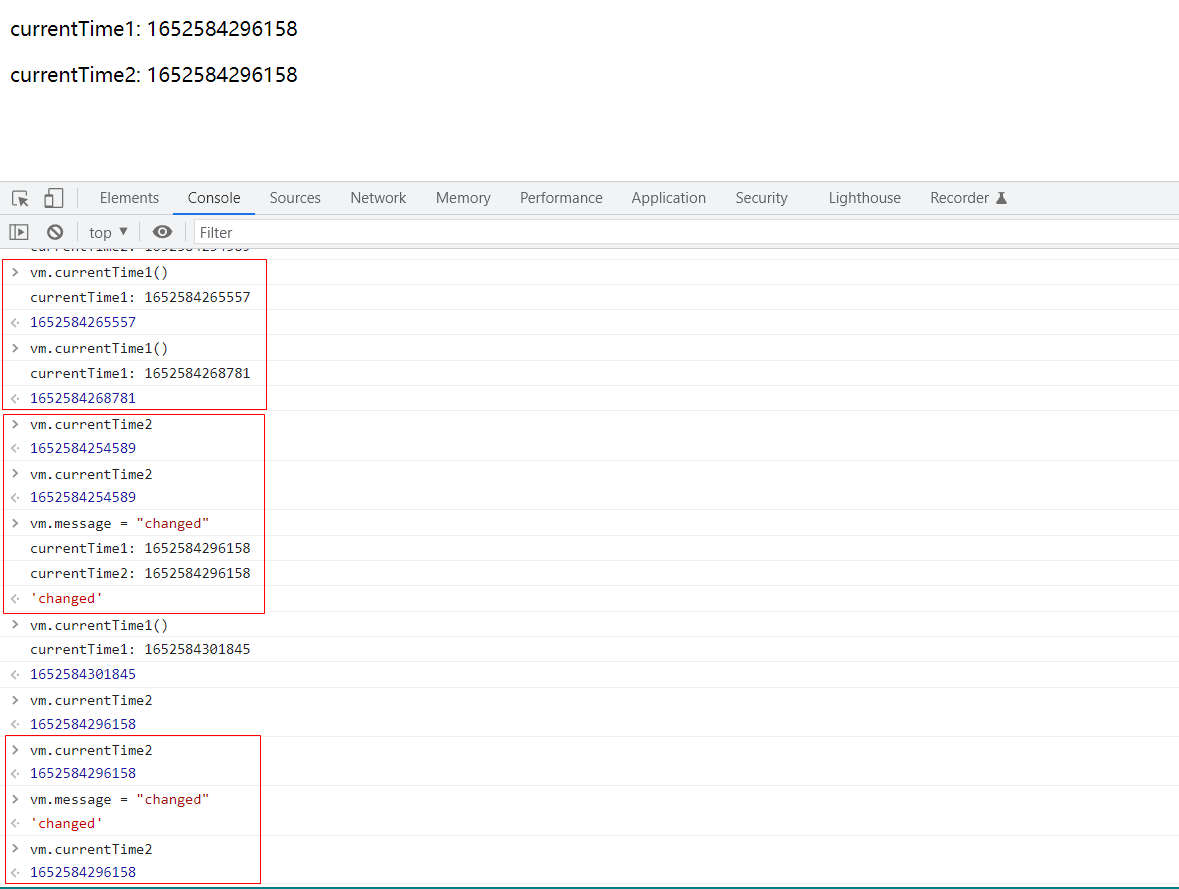Switch to the Elements tab
This screenshot has height=889, width=1179.
(x=129, y=198)
